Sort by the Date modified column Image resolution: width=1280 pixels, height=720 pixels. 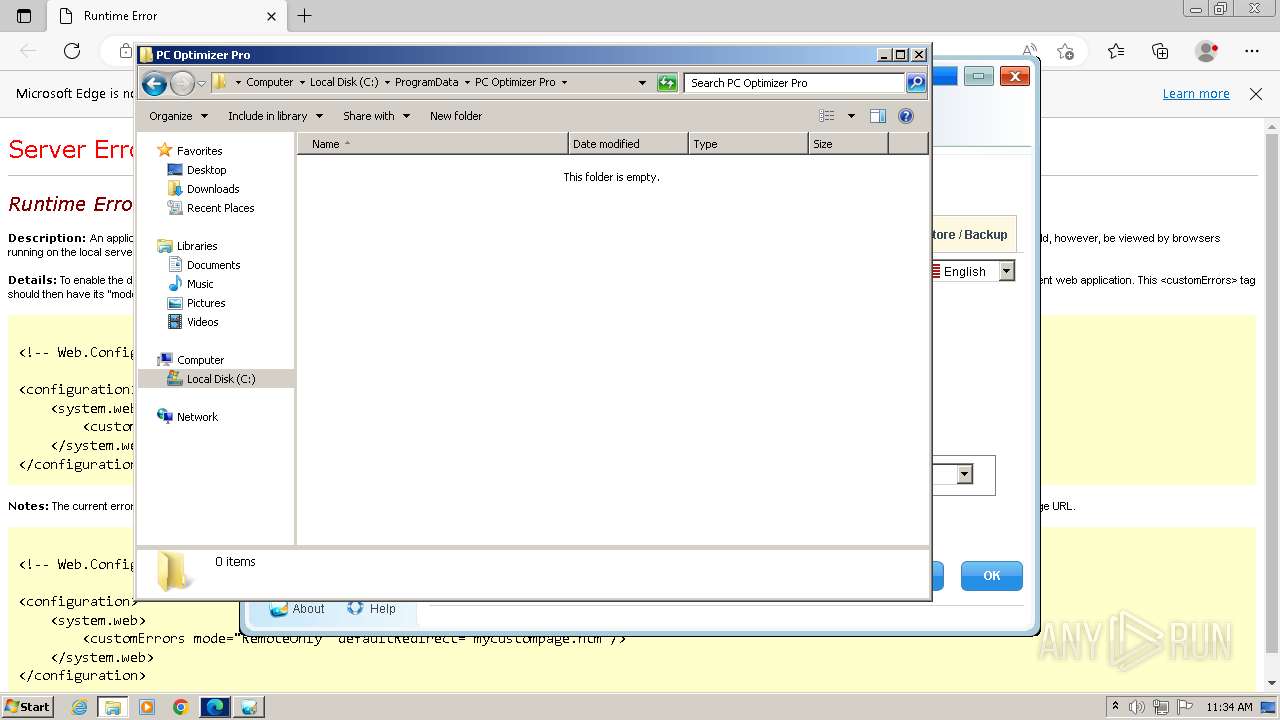[x=628, y=144]
